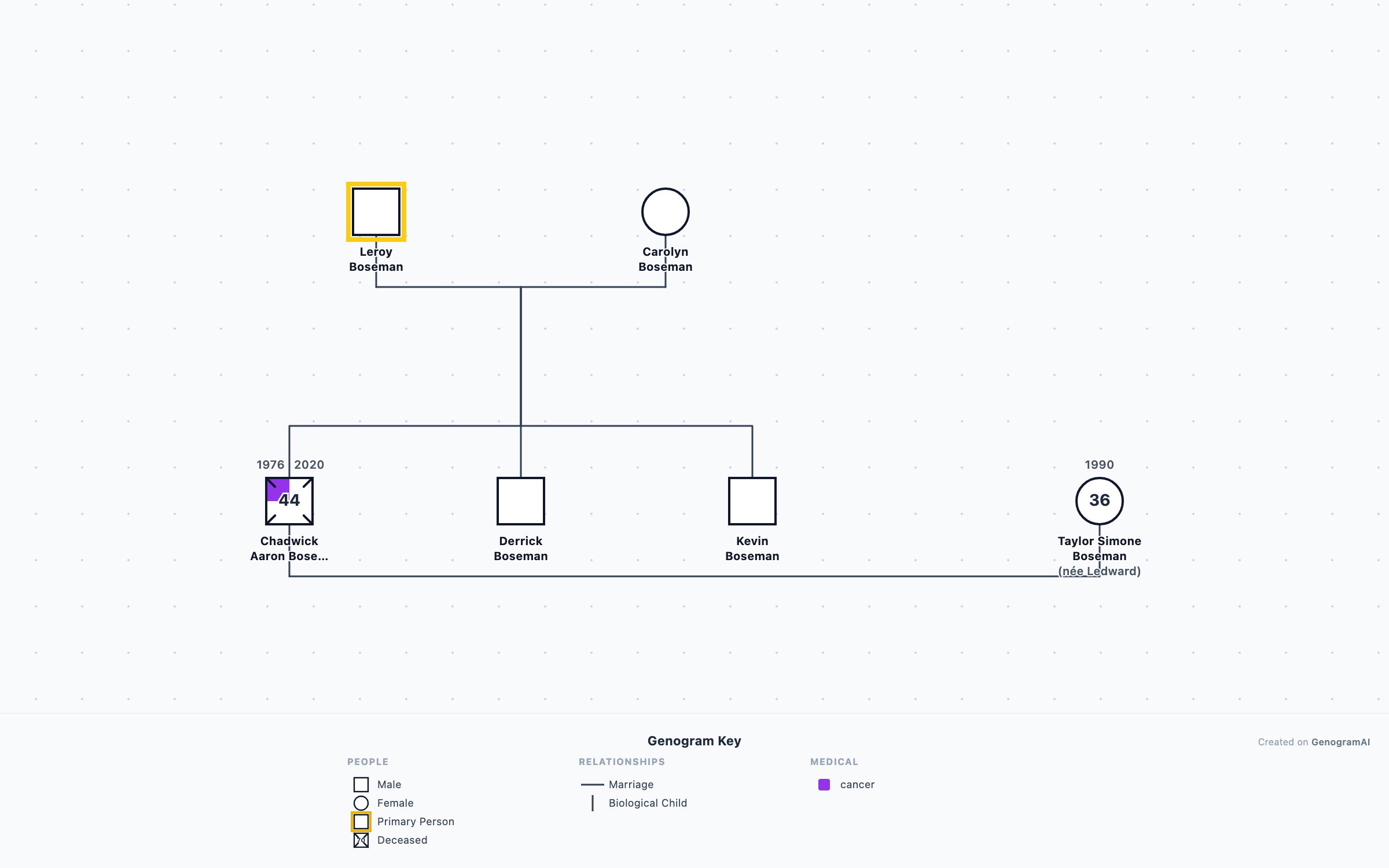
Task: Open the GenogramAI credit link
Action: click(x=1340, y=742)
